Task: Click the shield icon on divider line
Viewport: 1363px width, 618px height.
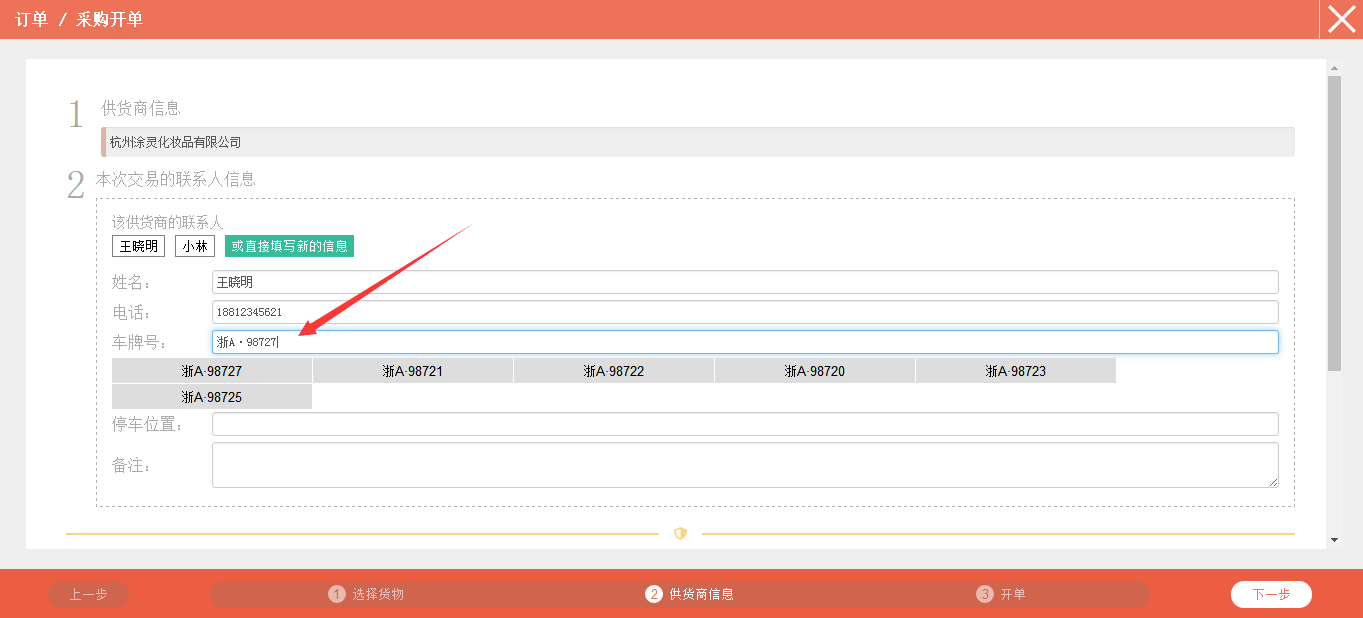Action: 680,534
